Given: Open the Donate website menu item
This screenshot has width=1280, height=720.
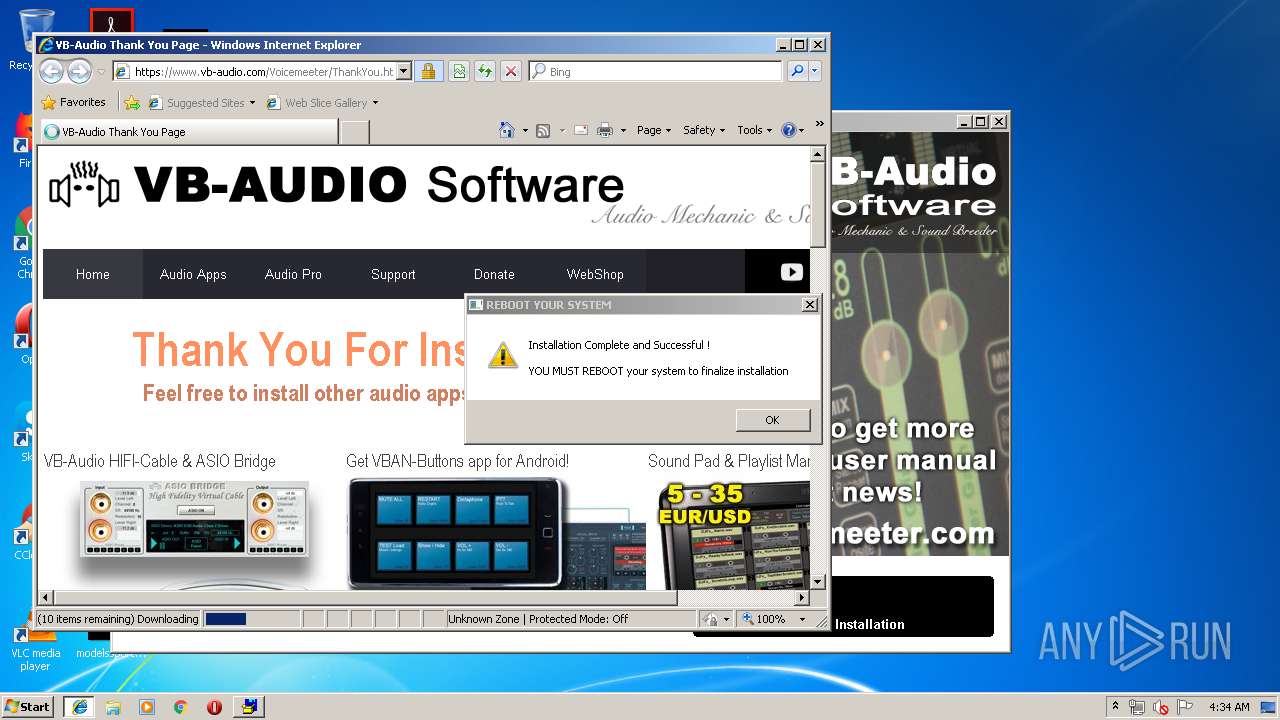Looking at the screenshot, I should coord(494,274).
